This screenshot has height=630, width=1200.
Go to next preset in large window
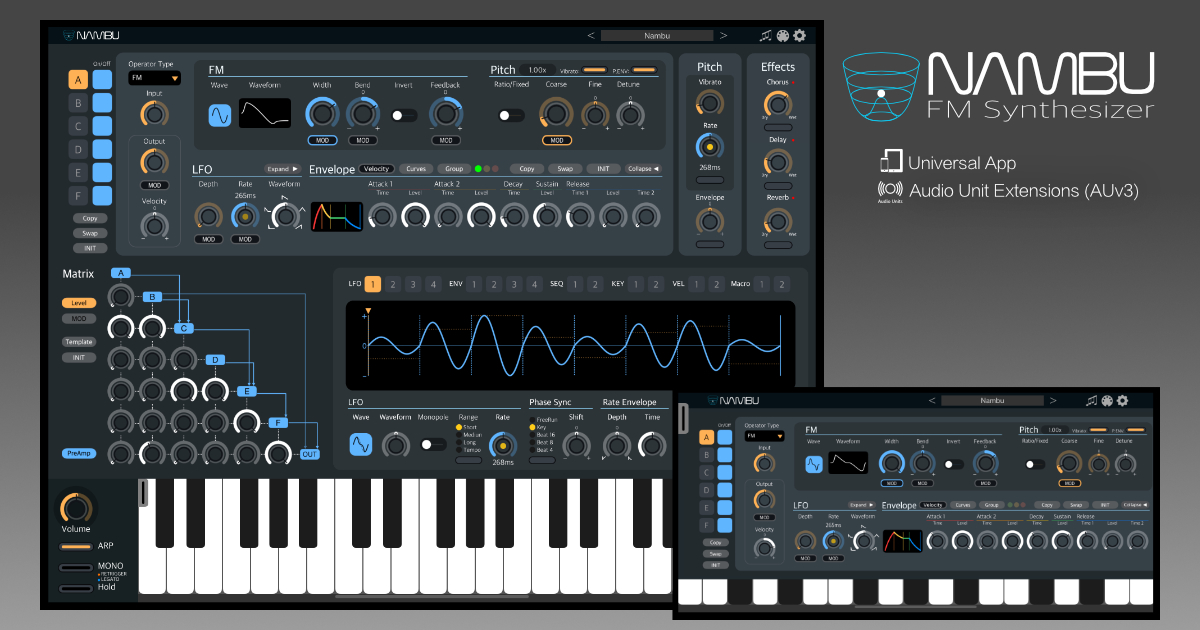coord(723,36)
